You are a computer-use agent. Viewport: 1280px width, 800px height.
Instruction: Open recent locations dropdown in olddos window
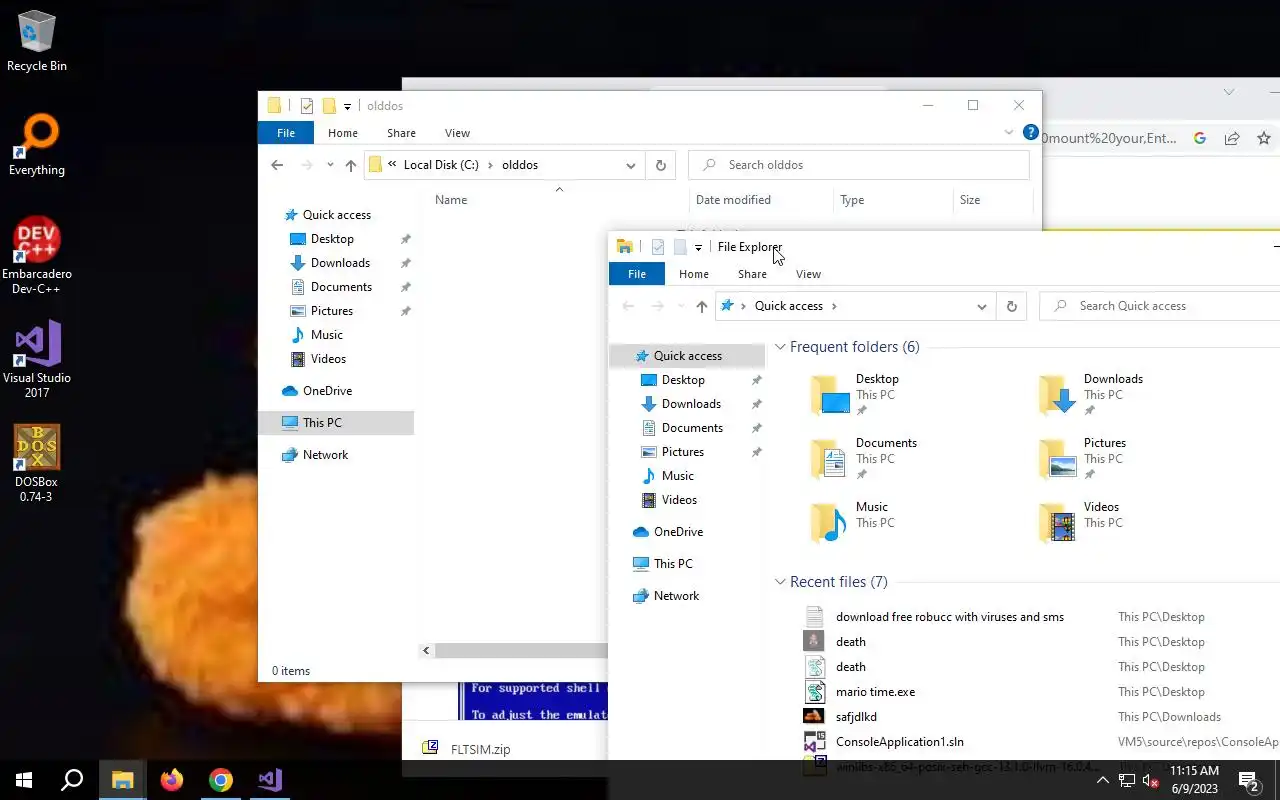click(330, 165)
